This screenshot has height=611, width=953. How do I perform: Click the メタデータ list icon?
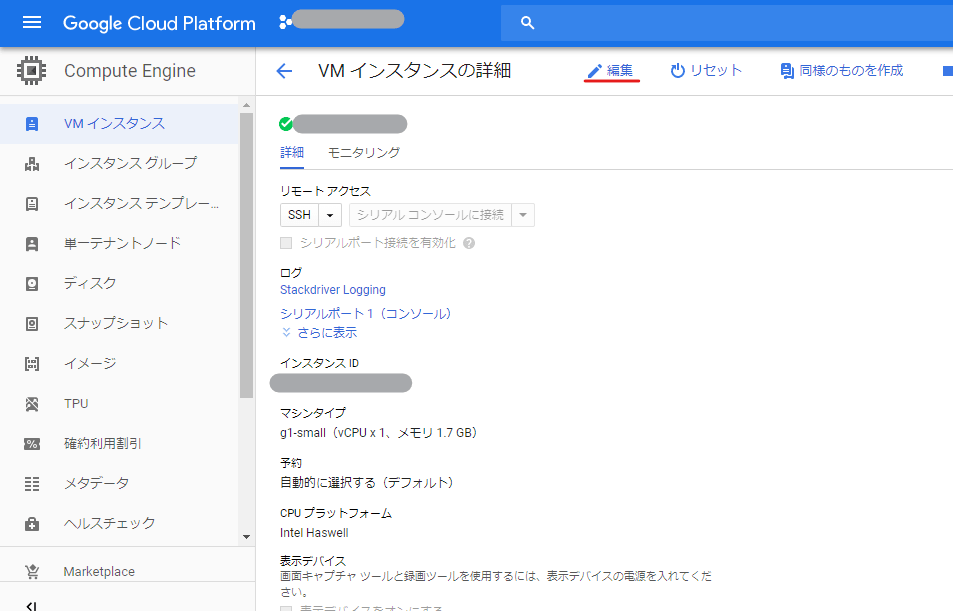pos(32,484)
